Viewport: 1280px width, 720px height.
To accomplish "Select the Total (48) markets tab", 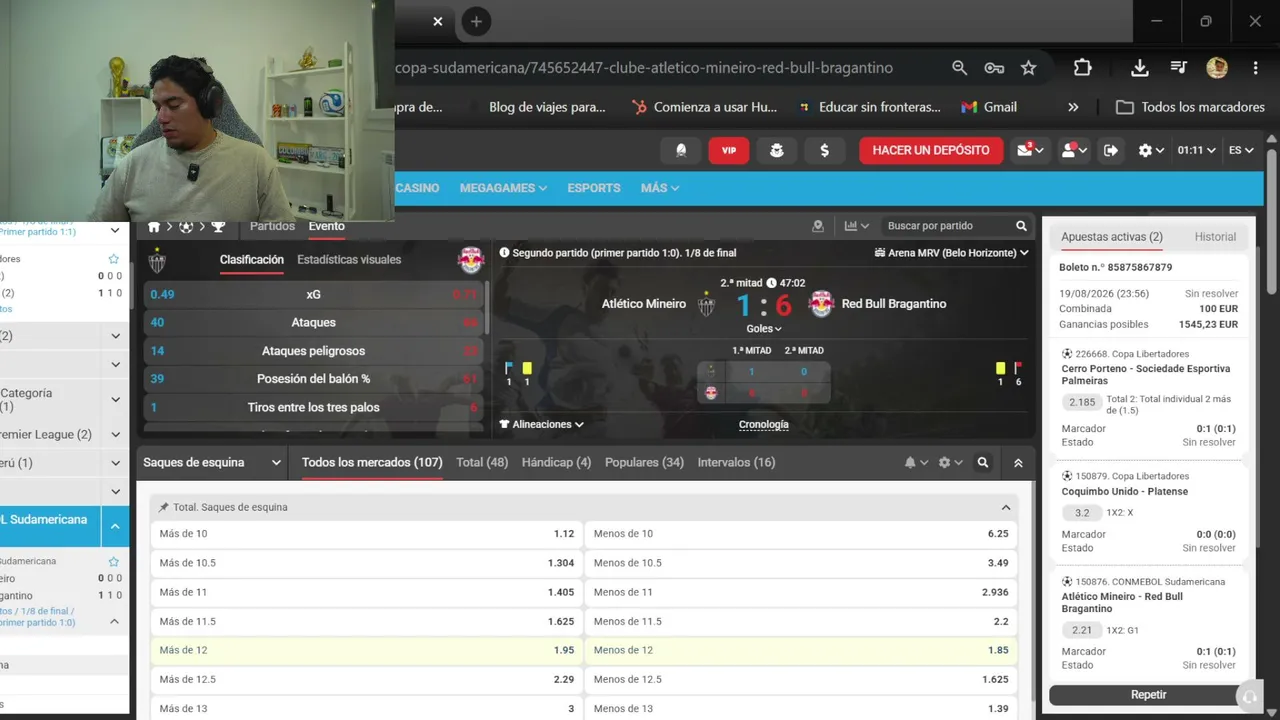I will tap(482, 463).
